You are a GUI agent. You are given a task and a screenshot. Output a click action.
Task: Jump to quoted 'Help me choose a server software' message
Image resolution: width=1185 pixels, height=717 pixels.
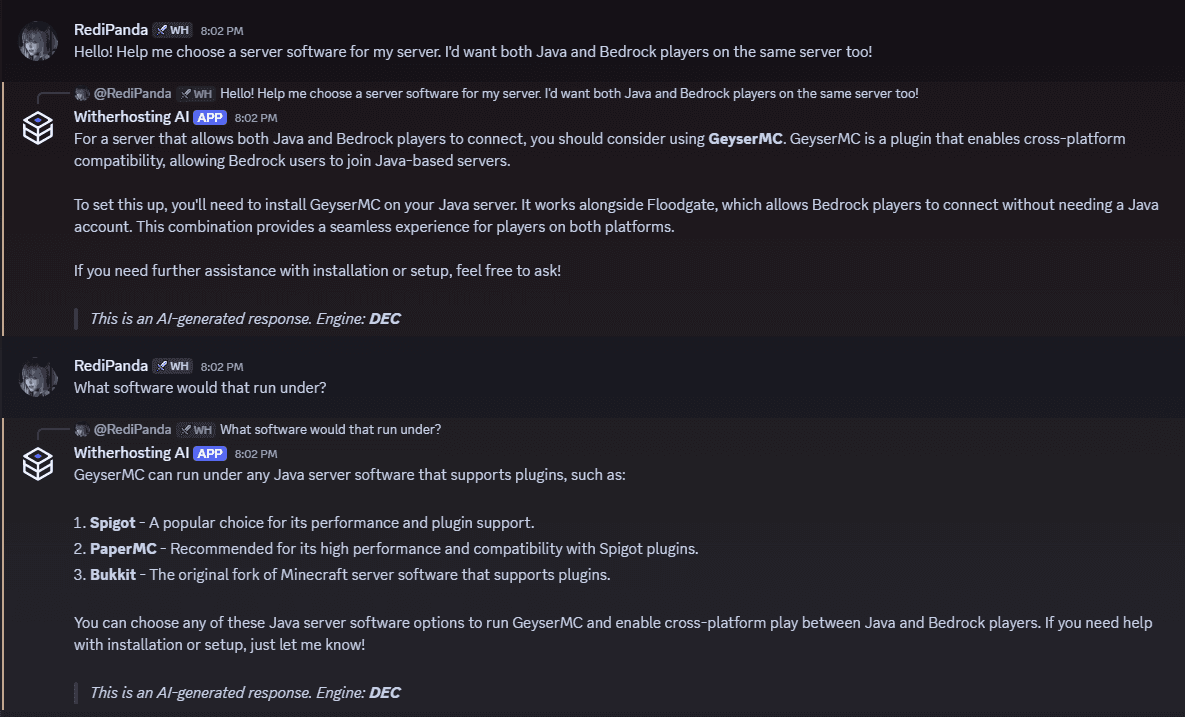tap(569, 94)
